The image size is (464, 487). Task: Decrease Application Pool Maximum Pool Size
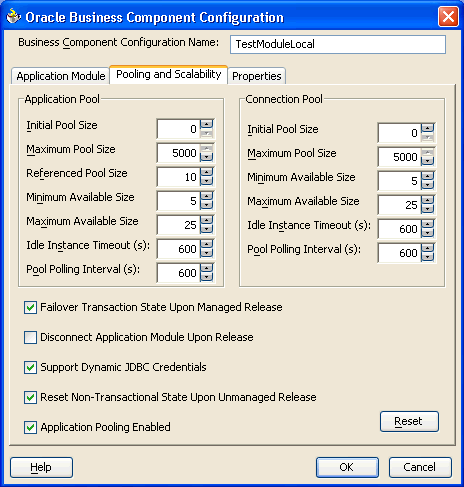[x=207, y=157]
